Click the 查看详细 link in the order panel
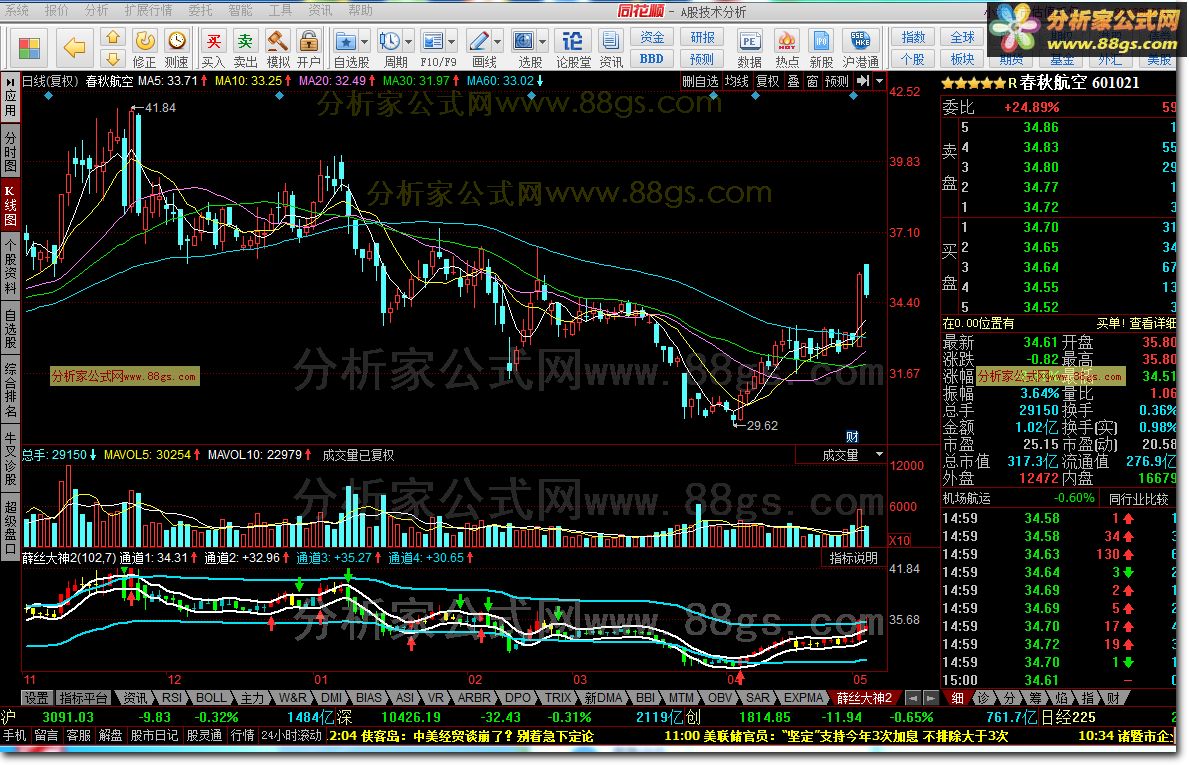The height and width of the screenshot is (765, 1189). pos(1152,323)
